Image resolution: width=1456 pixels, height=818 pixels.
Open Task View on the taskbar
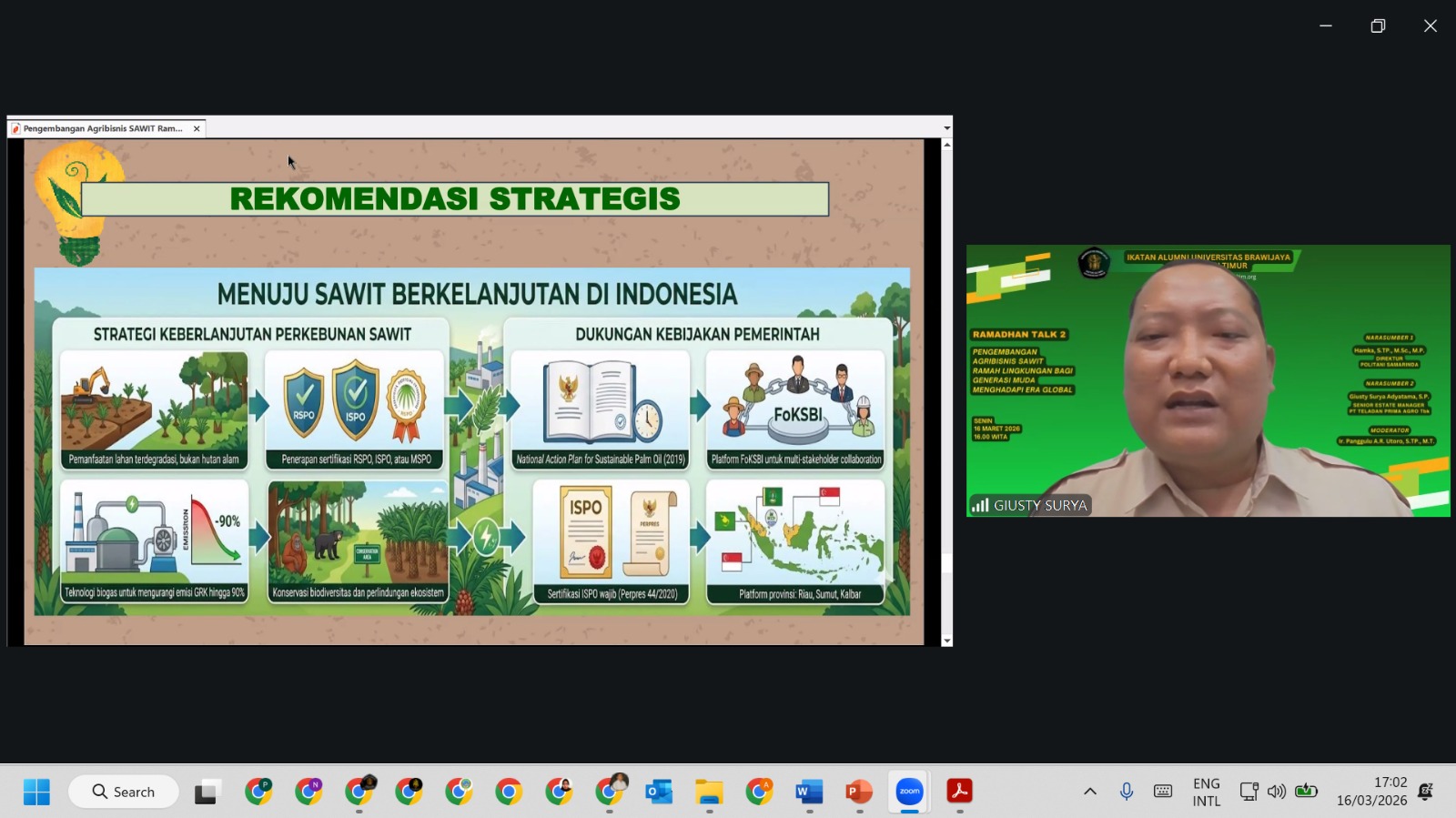click(207, 792)
